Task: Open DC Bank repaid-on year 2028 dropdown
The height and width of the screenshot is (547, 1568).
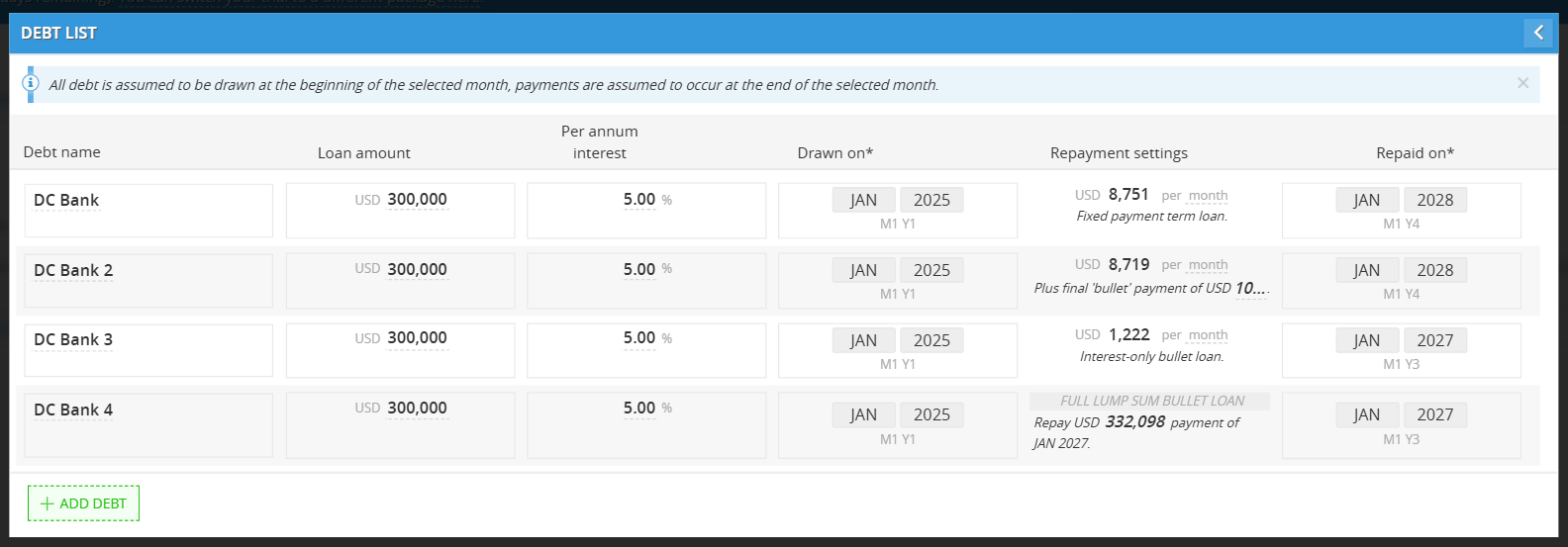Action: (1434, 200)
